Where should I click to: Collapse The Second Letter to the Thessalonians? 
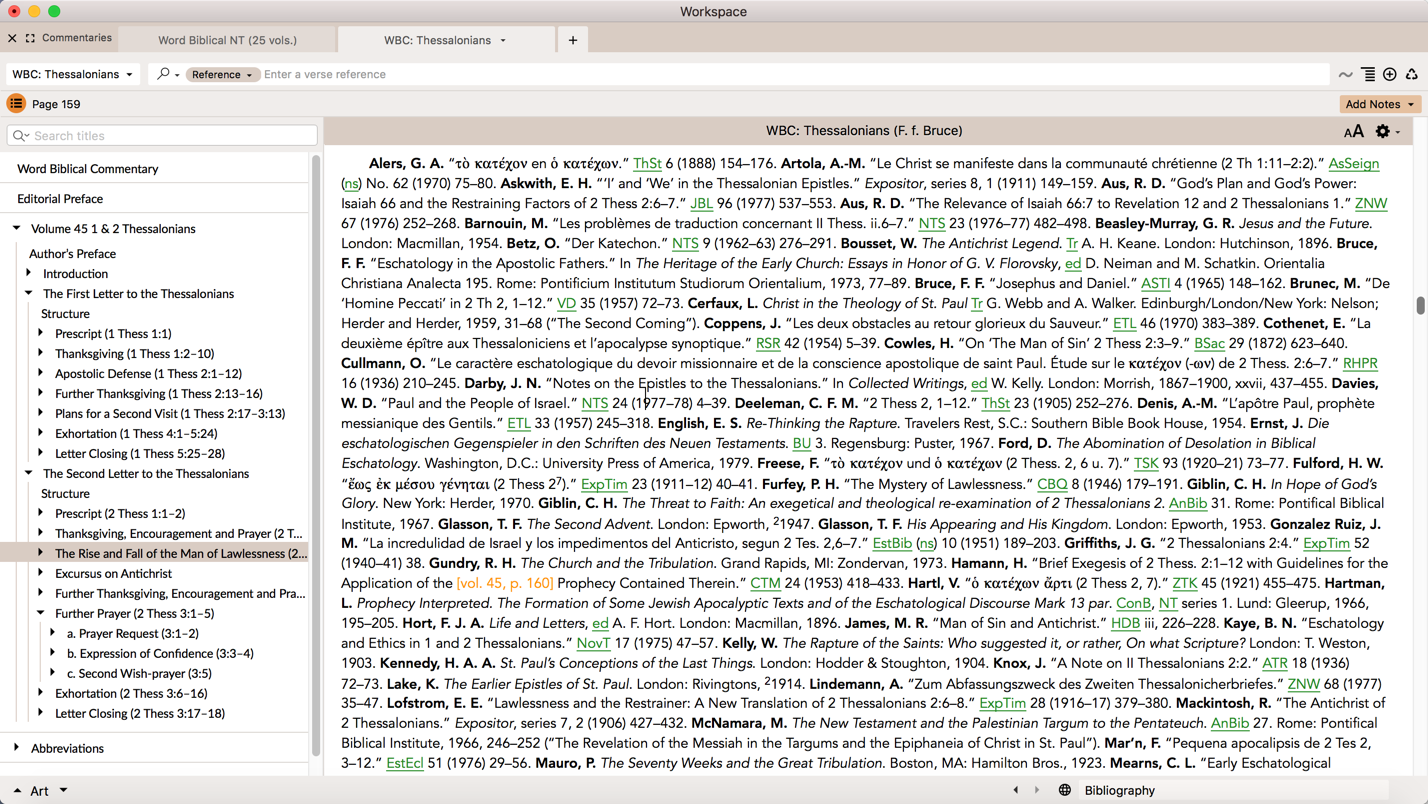(29, 473)
